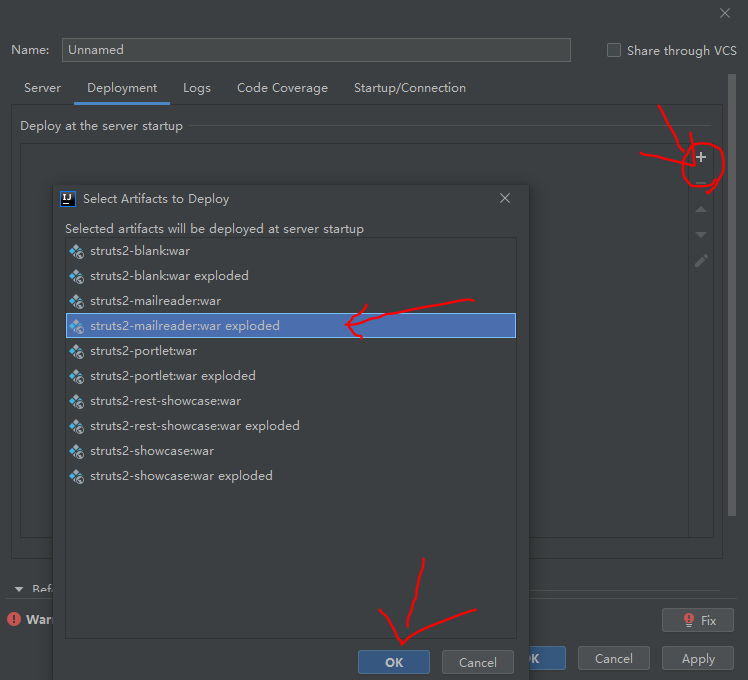Viewport: 748px width, 680px height.
Task: Click Apply in the run configuration window
Action: [698, 659]
